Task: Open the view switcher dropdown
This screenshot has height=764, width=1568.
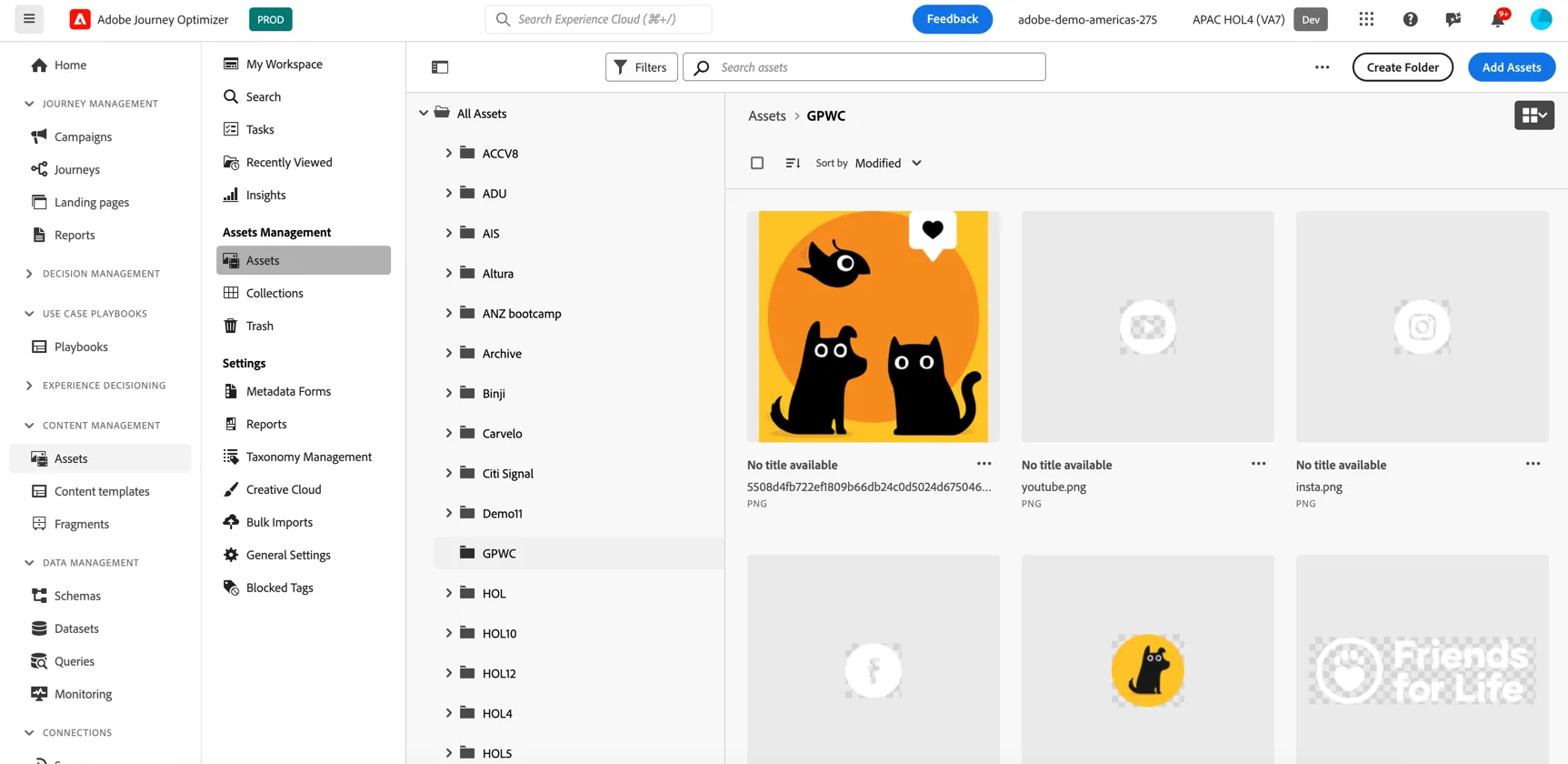Action: 1534,116
